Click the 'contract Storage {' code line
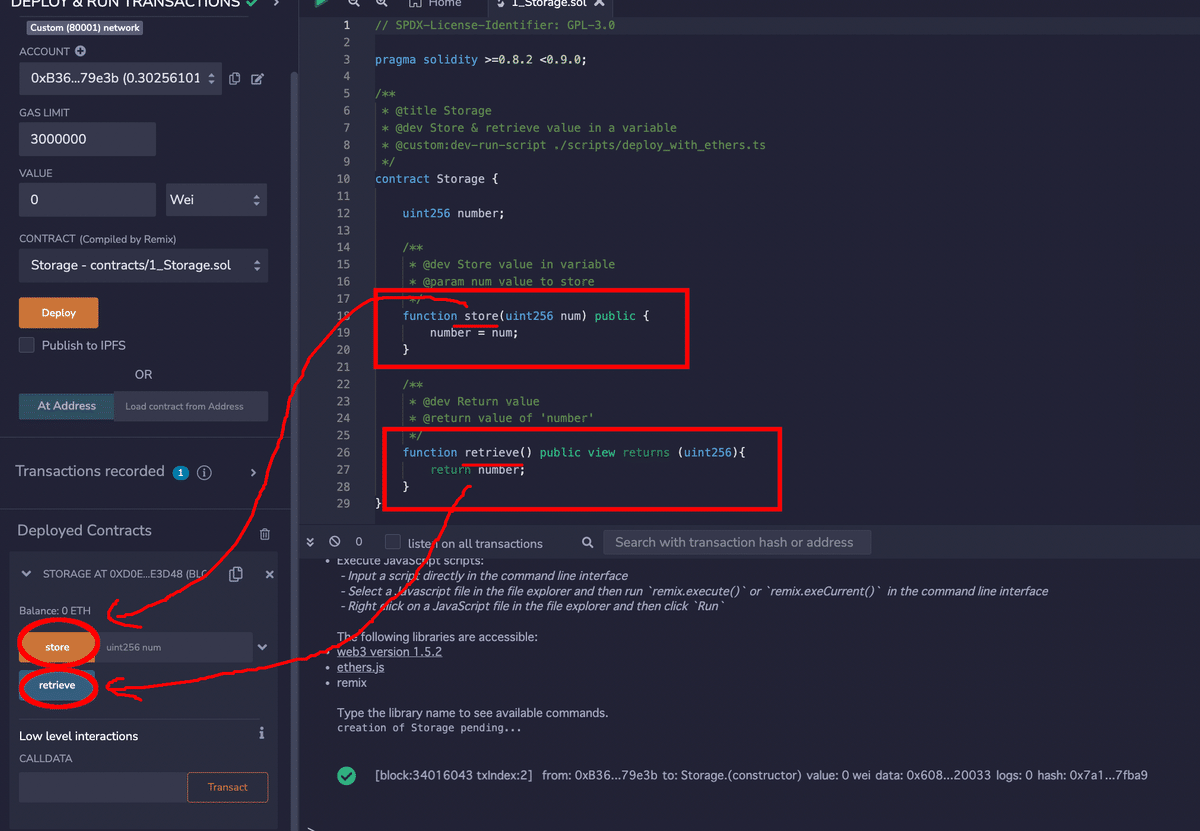1200x831 pixels. tap(436, 179)
